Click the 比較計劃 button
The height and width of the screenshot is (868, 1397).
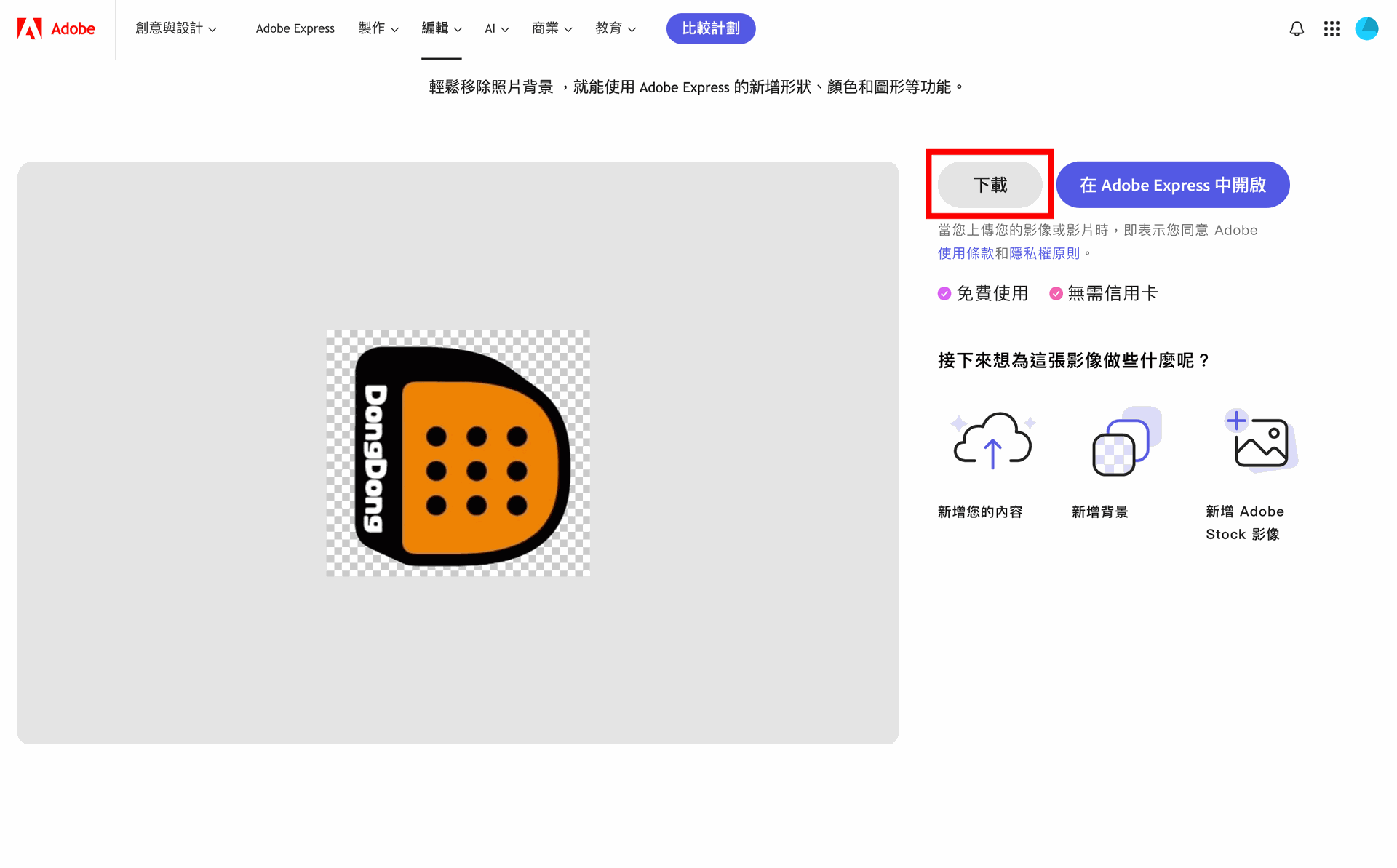click(711, 28)
